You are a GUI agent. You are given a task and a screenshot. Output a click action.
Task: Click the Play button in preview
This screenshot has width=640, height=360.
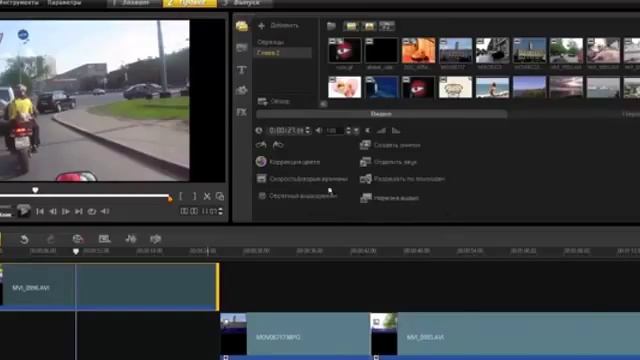click(x=24, y=211)
